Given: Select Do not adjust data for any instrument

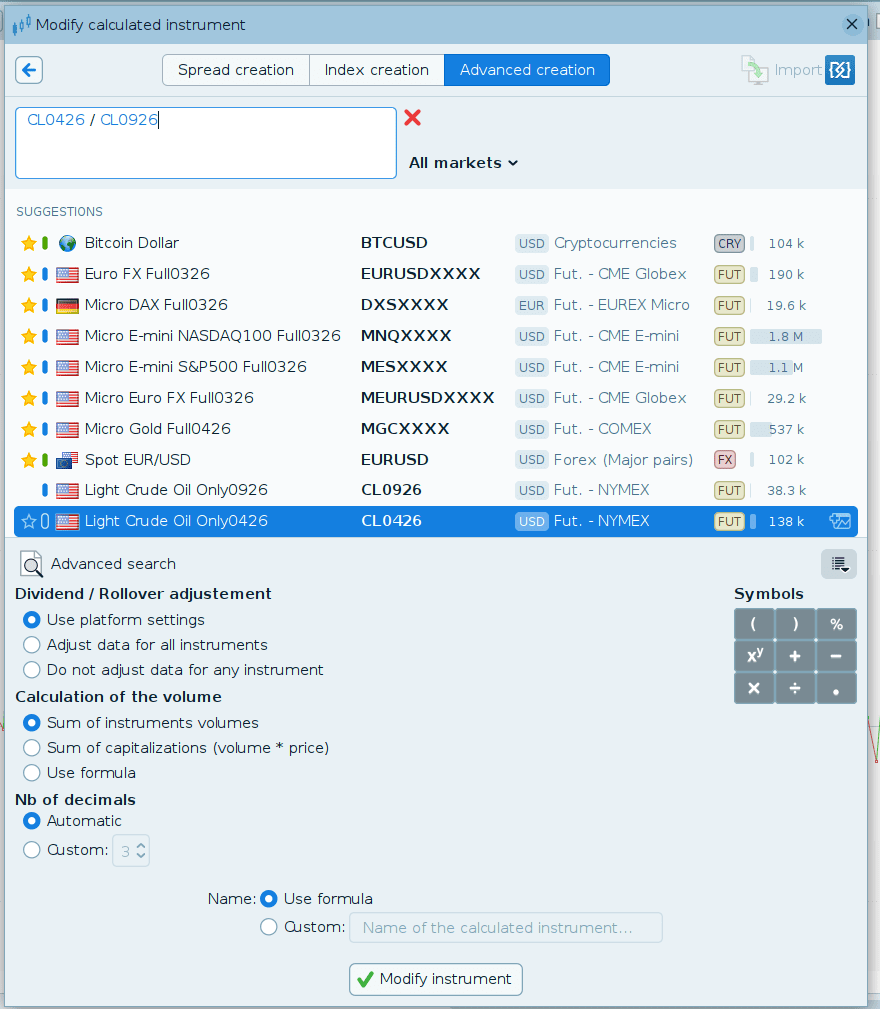Looking at the screenshot, I should [32, 670].
